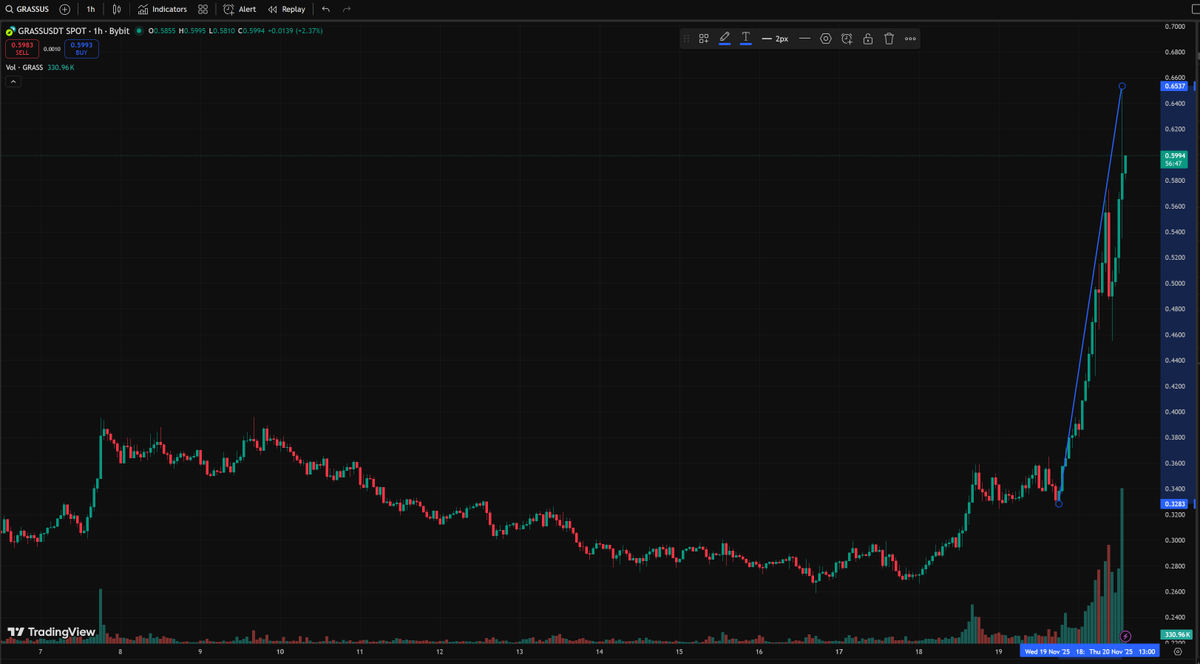Open the line color pencil swatch
The width and height of the screenshot is (1200, 664).
click(725, 39)
